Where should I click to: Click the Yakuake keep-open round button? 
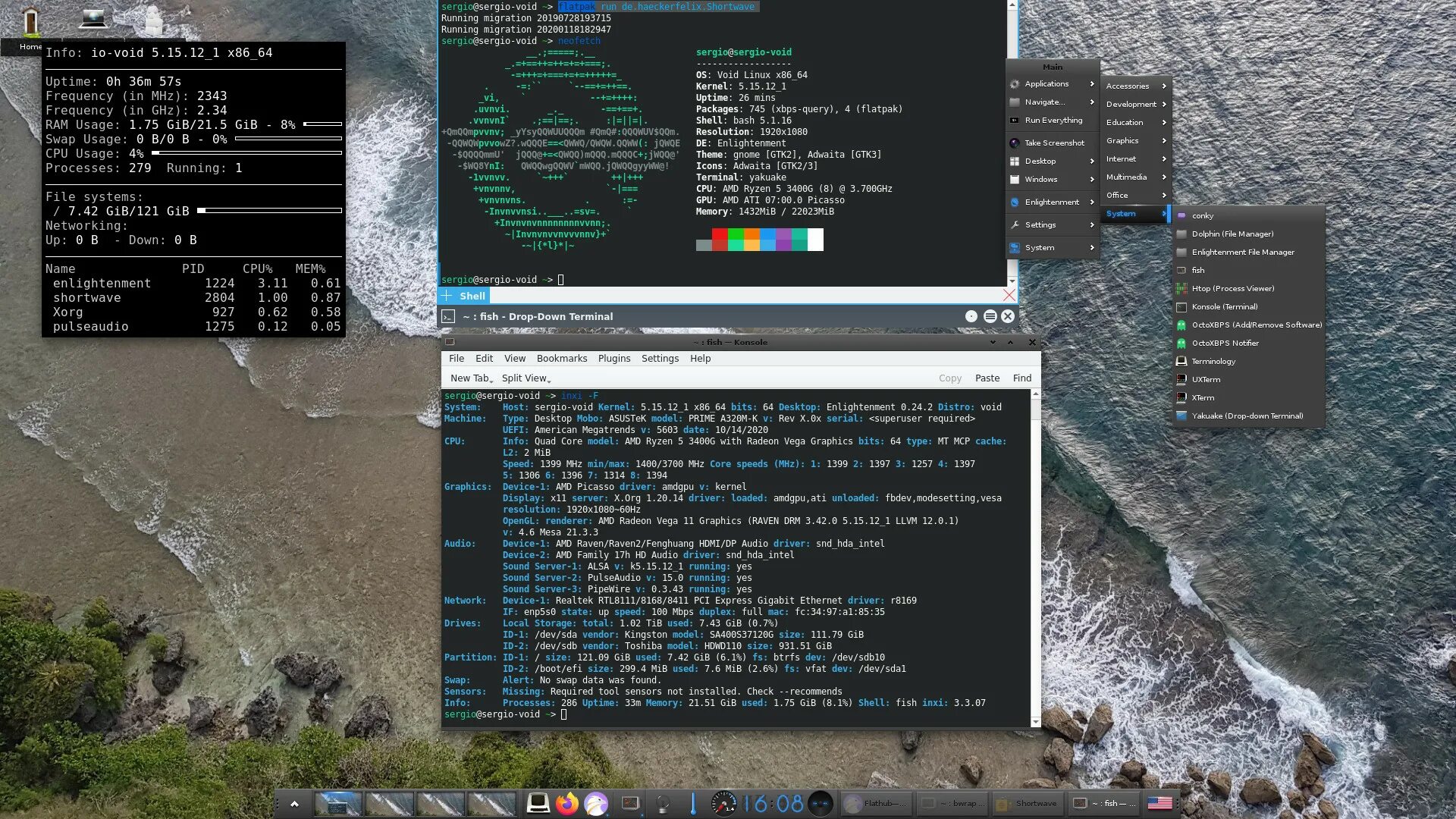971,316
